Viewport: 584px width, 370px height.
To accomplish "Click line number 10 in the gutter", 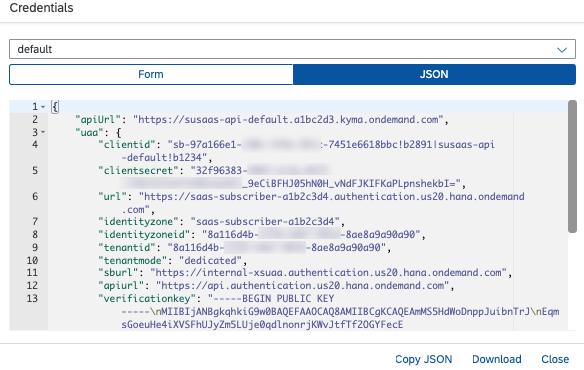I will [32, 260].
